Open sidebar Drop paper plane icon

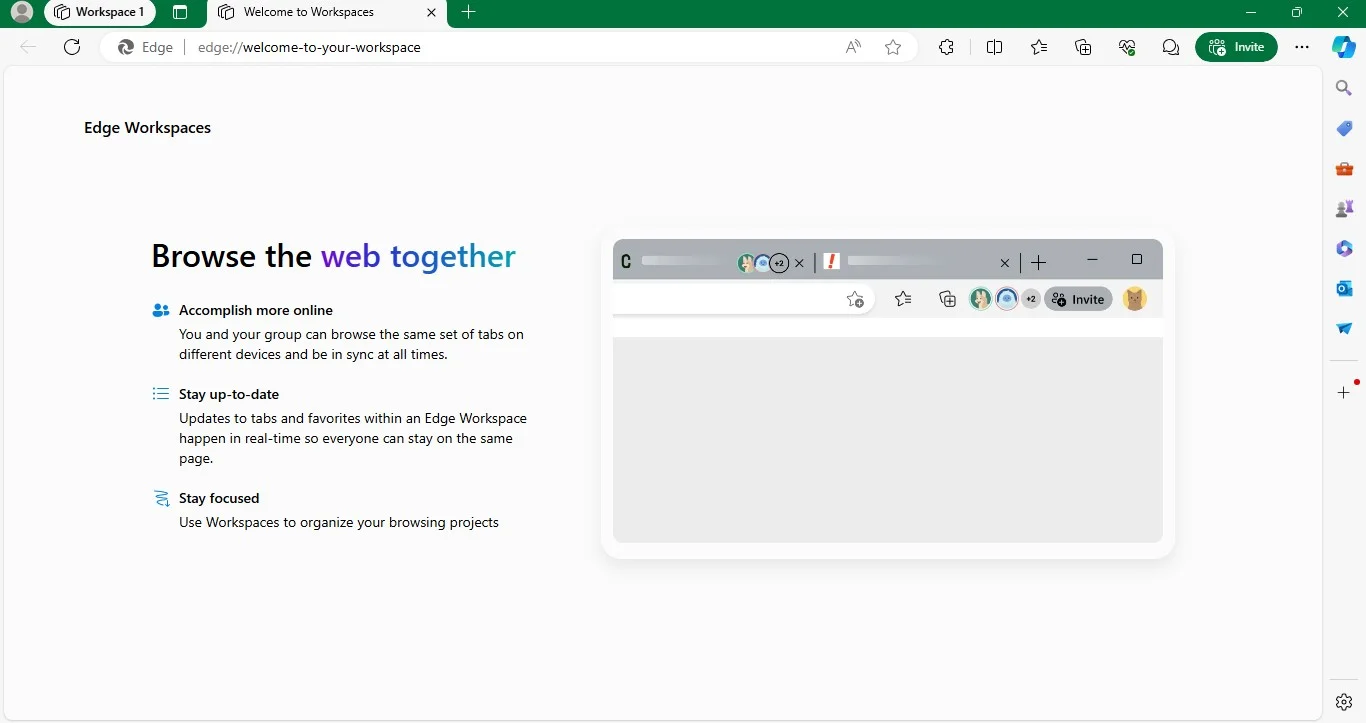1344,328
